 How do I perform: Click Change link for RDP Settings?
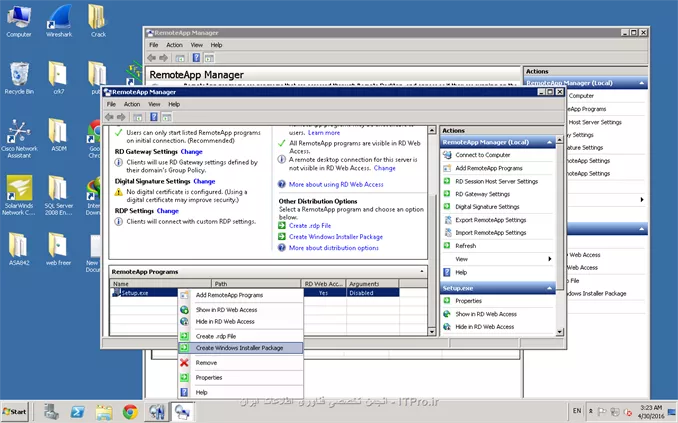(x=168, y=211)
